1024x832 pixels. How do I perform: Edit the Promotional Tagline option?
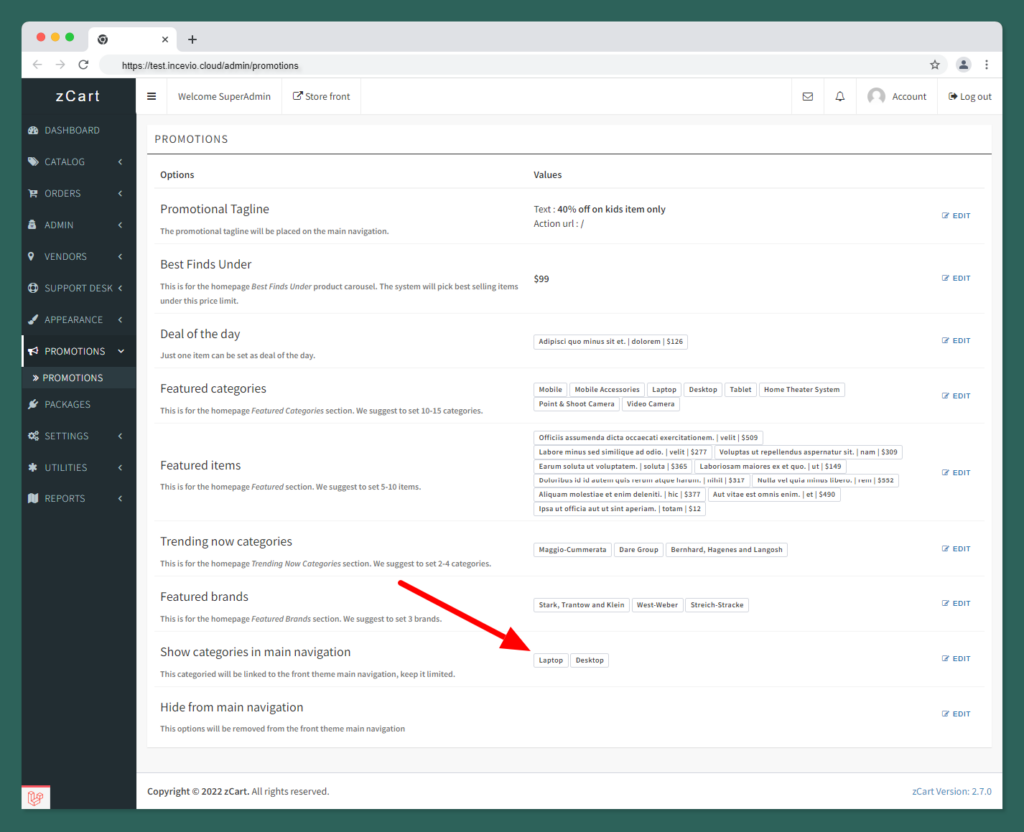[x=956, y=216]
